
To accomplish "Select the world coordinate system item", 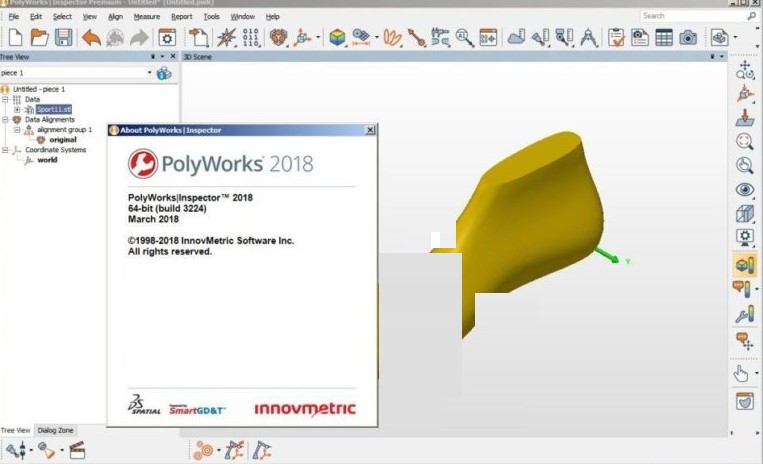I will pos(47,160).
